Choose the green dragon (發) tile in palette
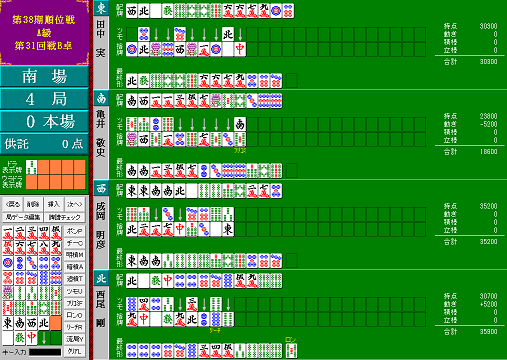 (20, 338)
